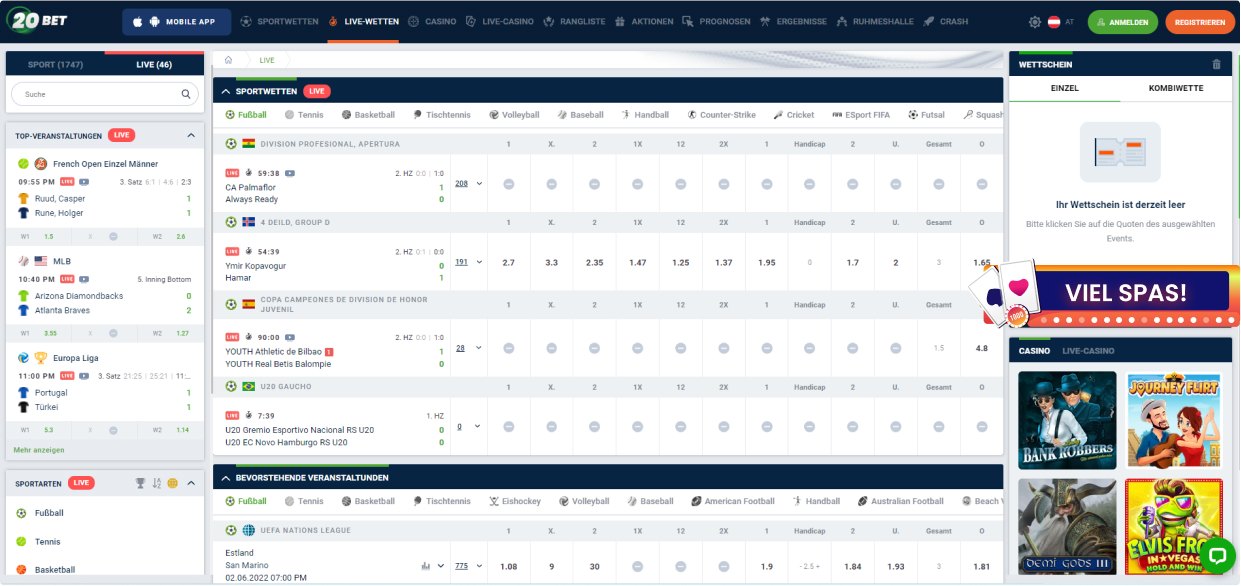
Task: Switch to the LIVE (46) tab
Action: click(154, 65)
